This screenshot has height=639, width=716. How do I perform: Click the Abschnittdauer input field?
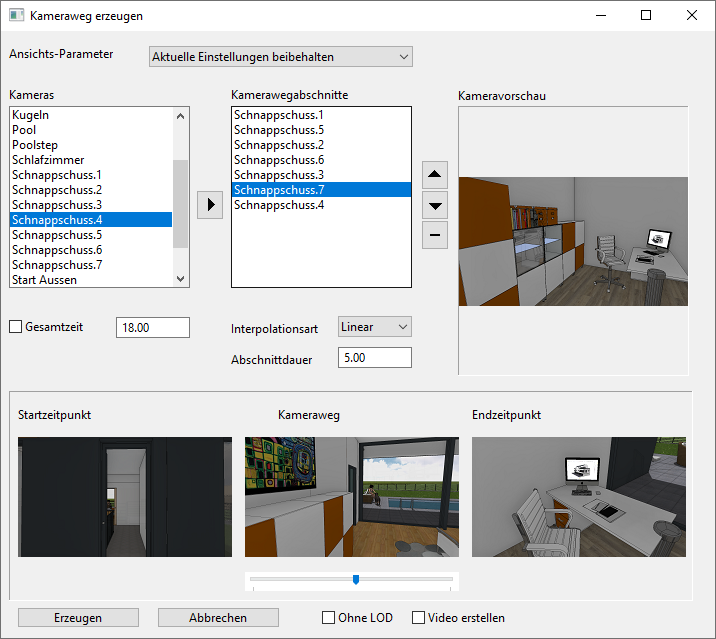tap(374, 357)
